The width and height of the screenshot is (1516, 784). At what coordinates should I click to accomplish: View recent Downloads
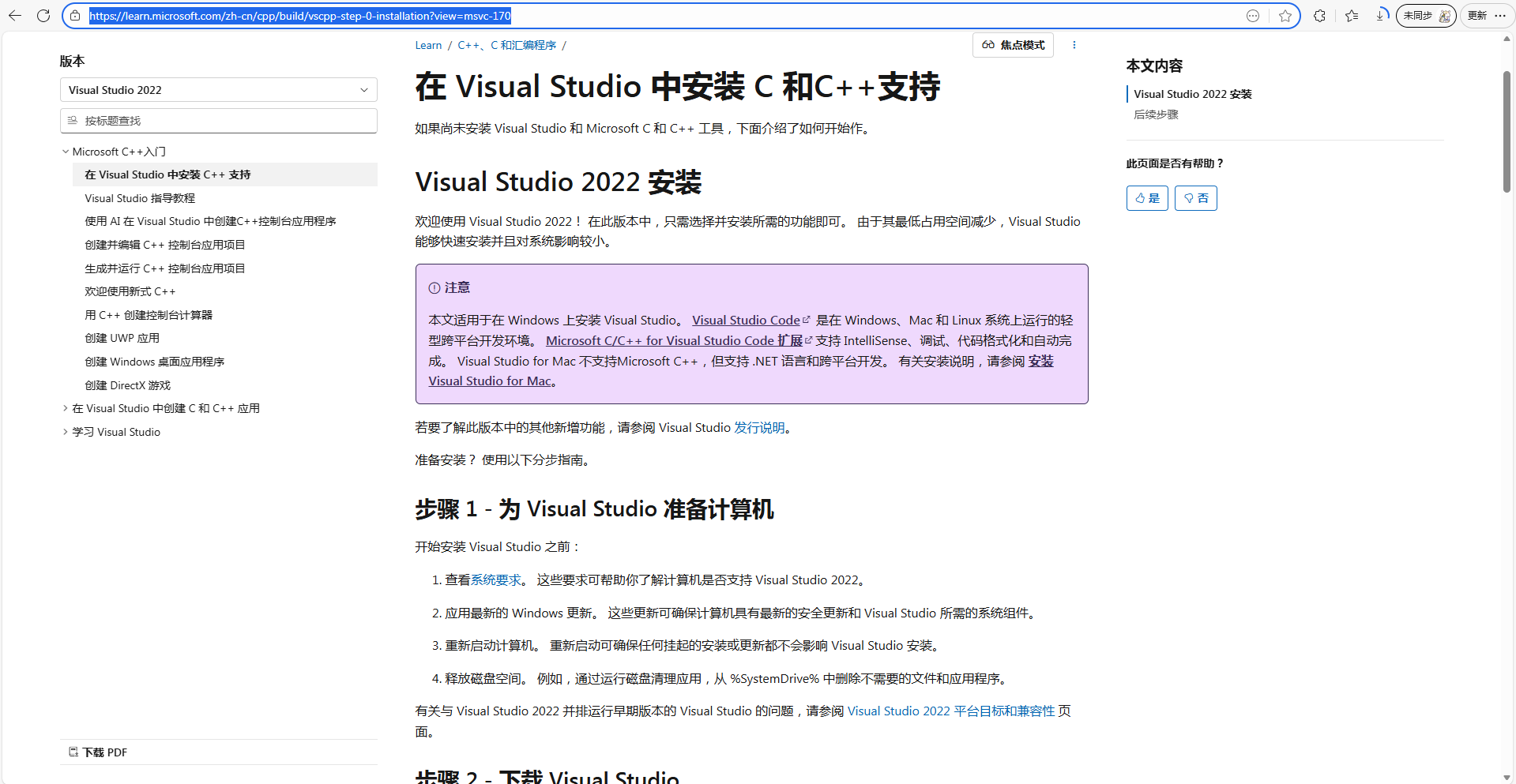(x=1382, y=16)
